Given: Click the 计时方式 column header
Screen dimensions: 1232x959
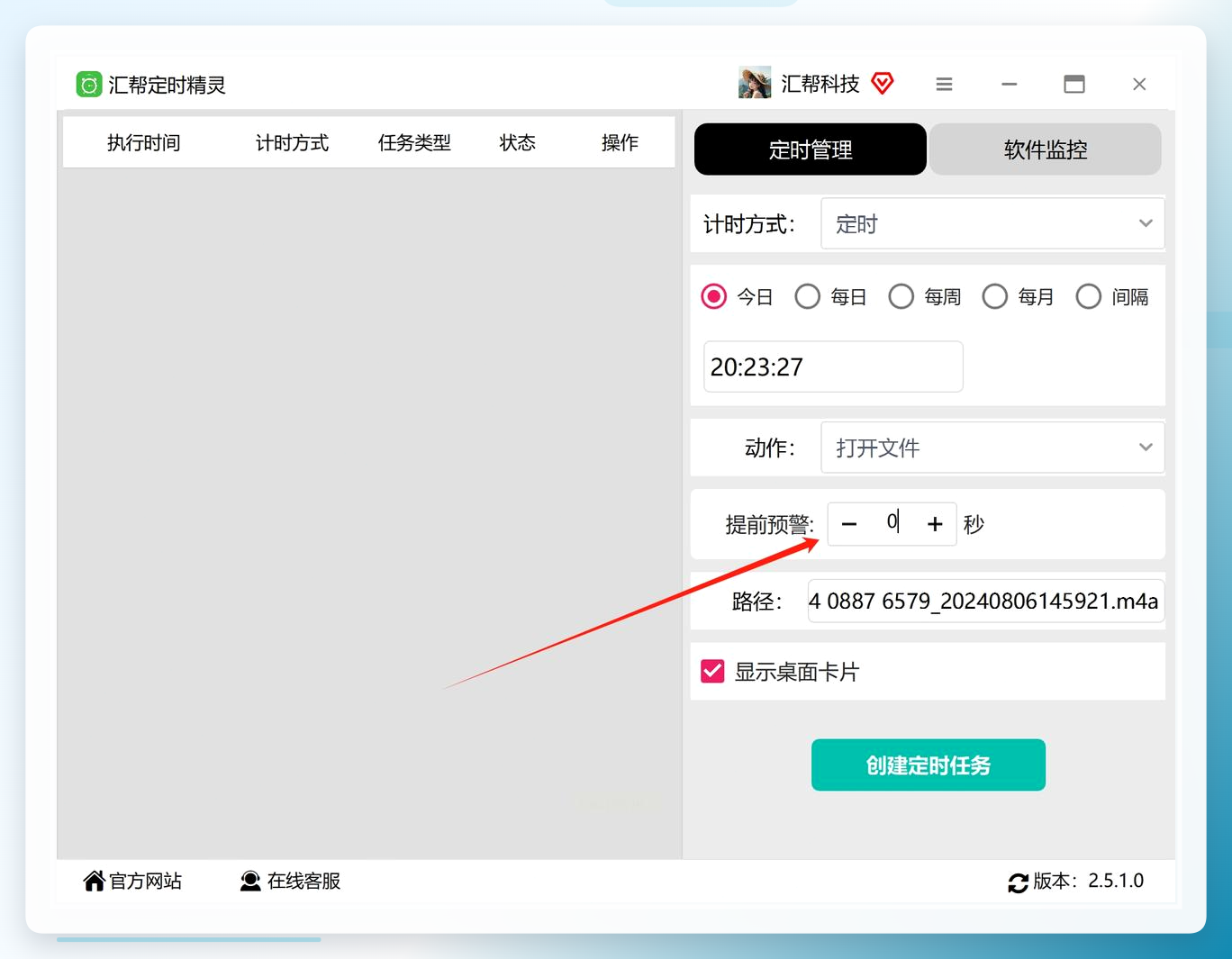Looking at the screenshot, I should (x=292, y=142).
